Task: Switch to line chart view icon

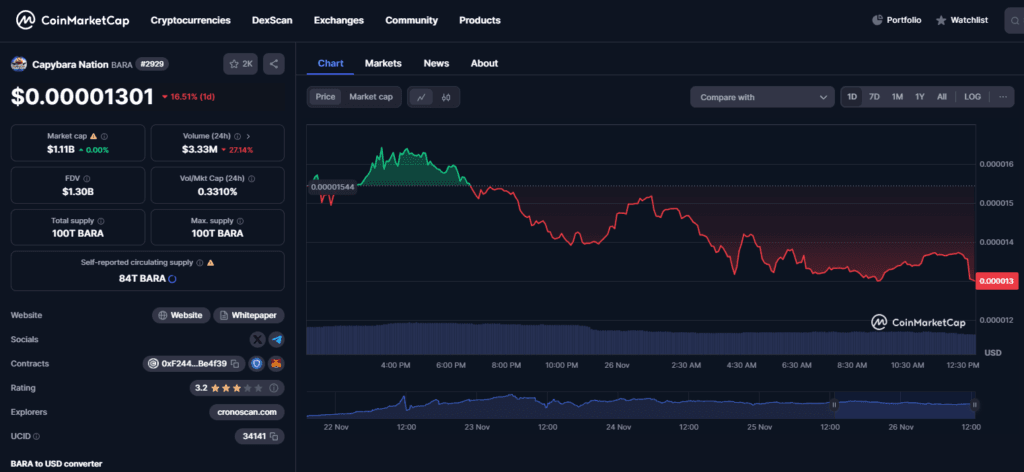Action: [421, 97]
